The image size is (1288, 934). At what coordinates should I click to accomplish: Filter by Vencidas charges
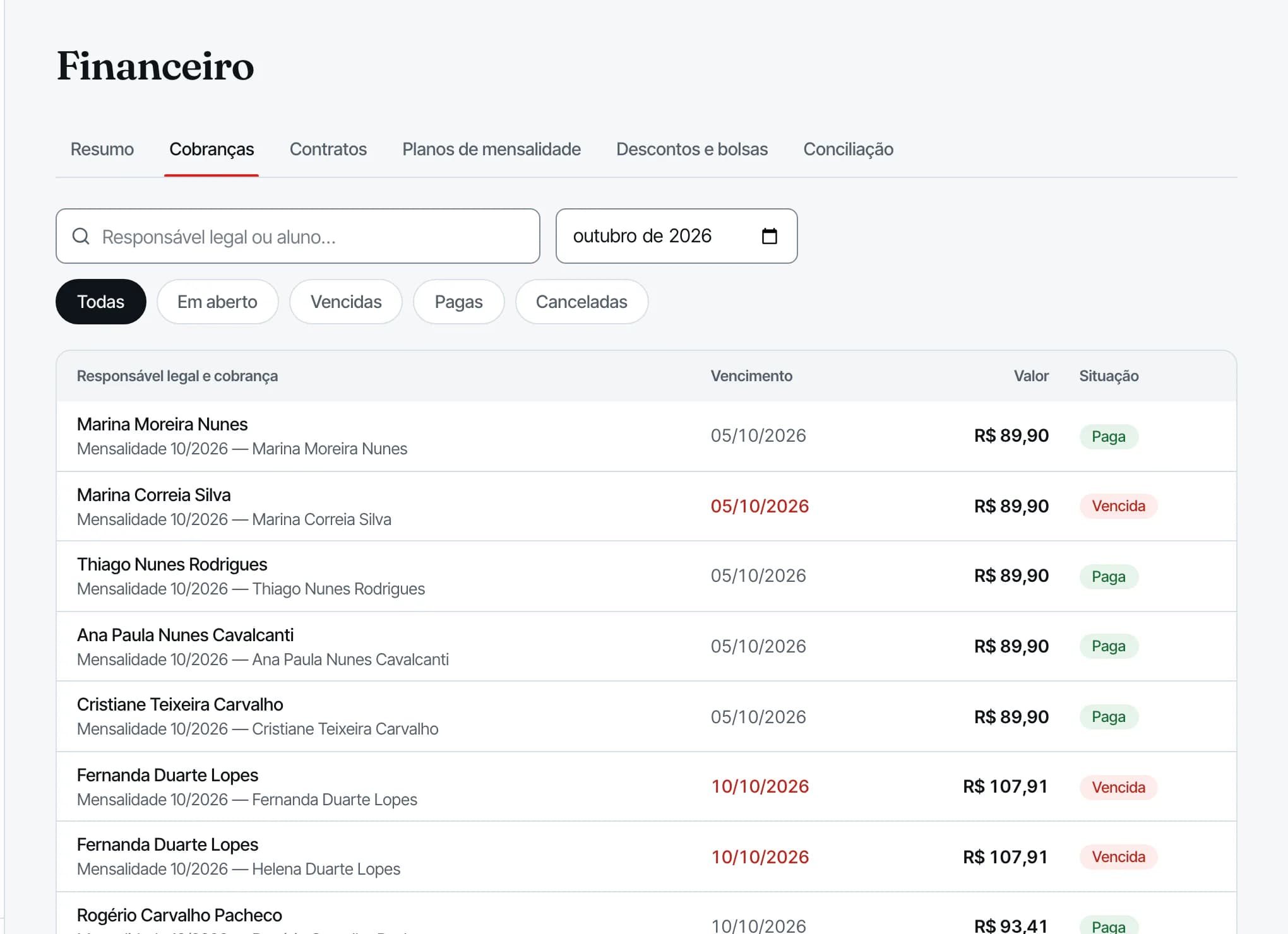(x=346, y=302)
